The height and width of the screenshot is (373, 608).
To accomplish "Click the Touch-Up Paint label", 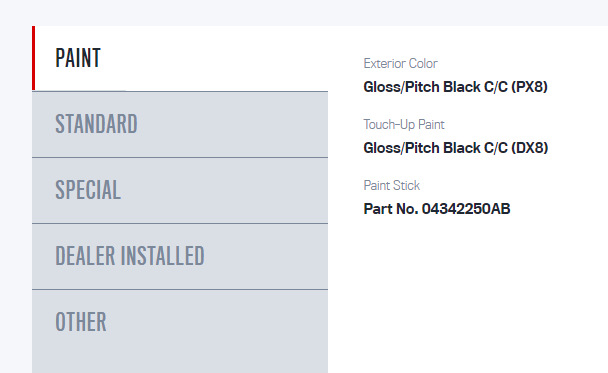I will tap(404, 124).
